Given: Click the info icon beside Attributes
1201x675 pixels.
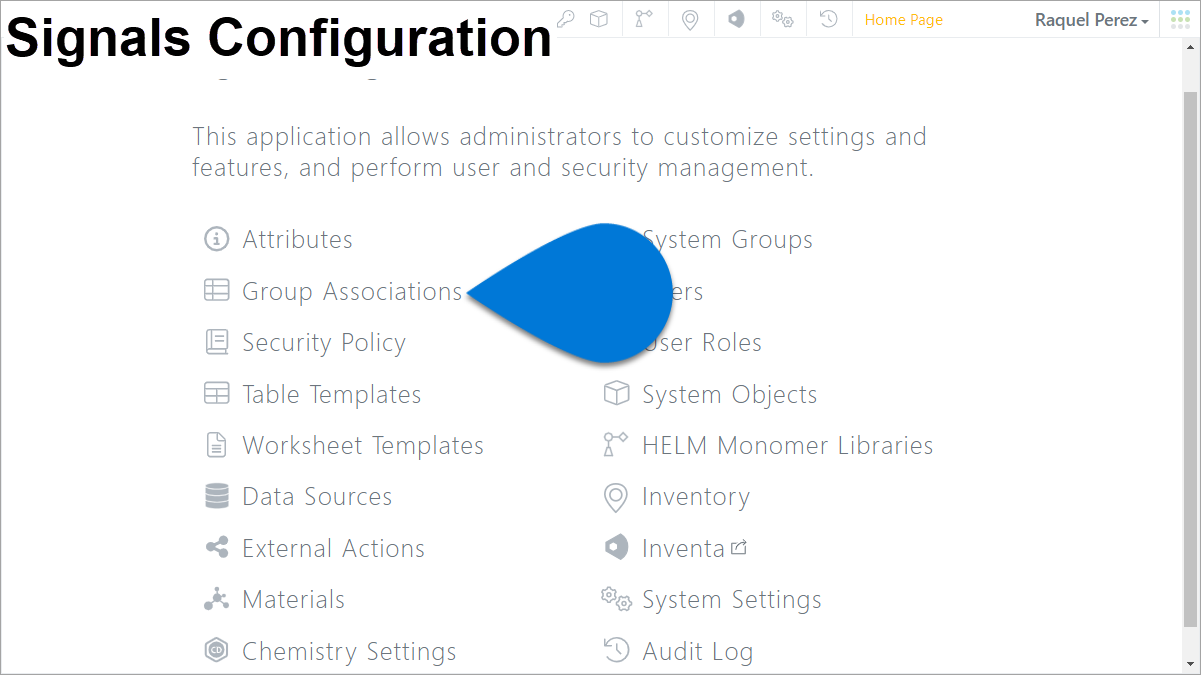Looking at the screenshot, I should (x=216, y=239).
